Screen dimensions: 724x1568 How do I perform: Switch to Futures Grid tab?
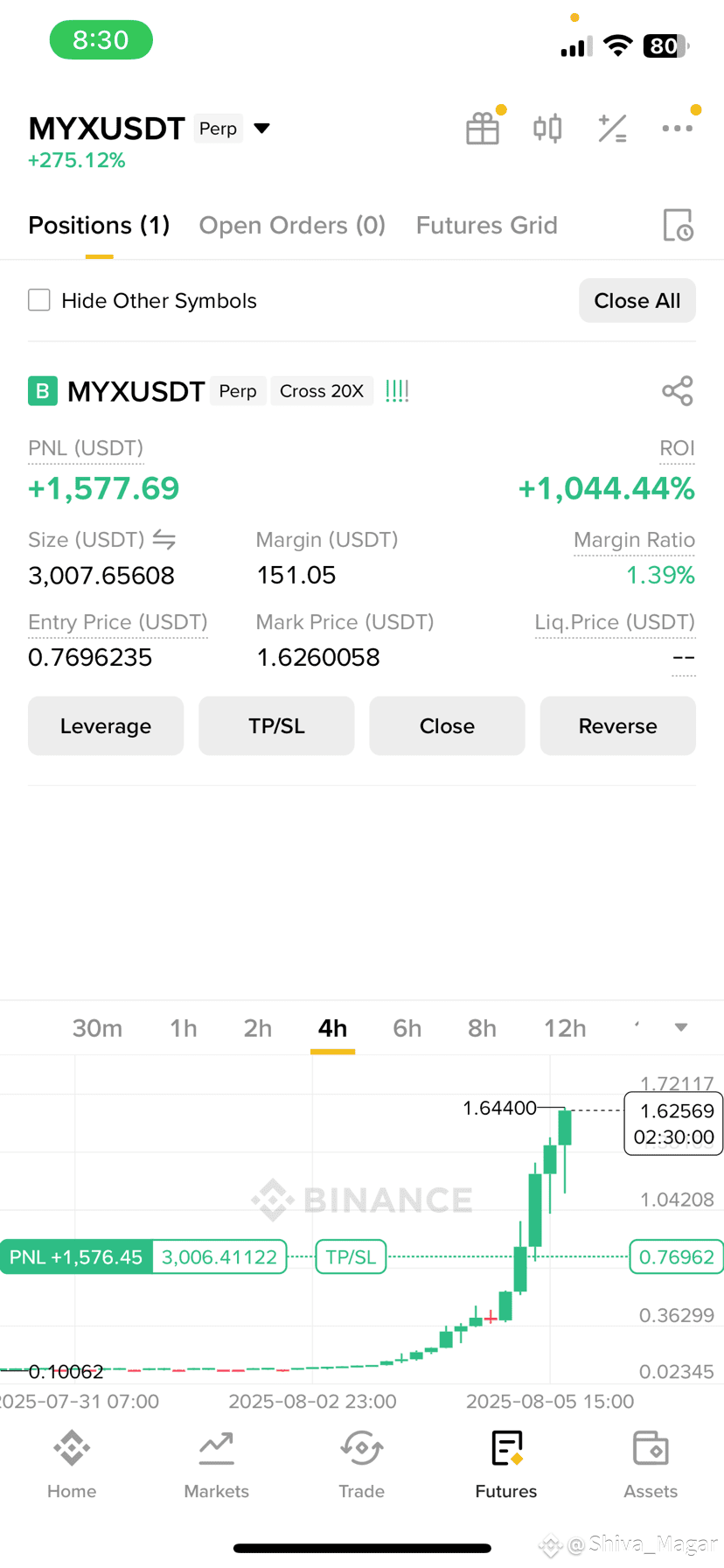click(x=487, y=225)
